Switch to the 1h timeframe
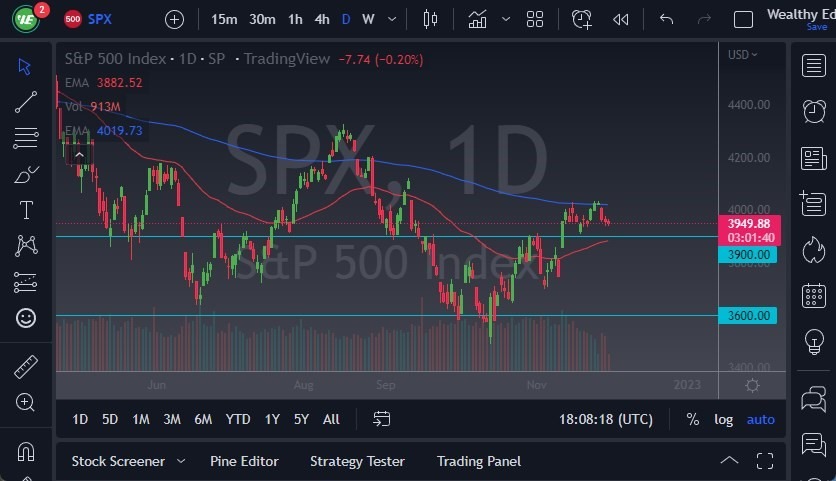836x481 pixels. coord(295,20)
